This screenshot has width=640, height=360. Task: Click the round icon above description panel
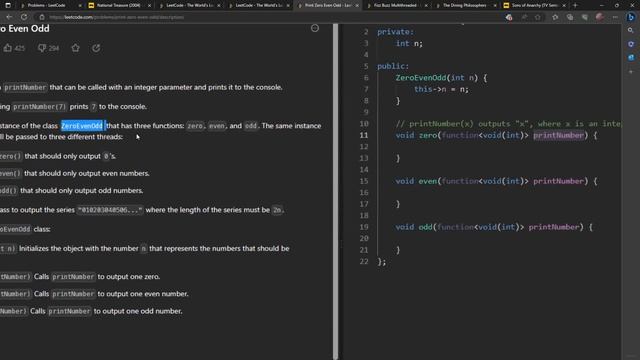(x=315, y=28)
